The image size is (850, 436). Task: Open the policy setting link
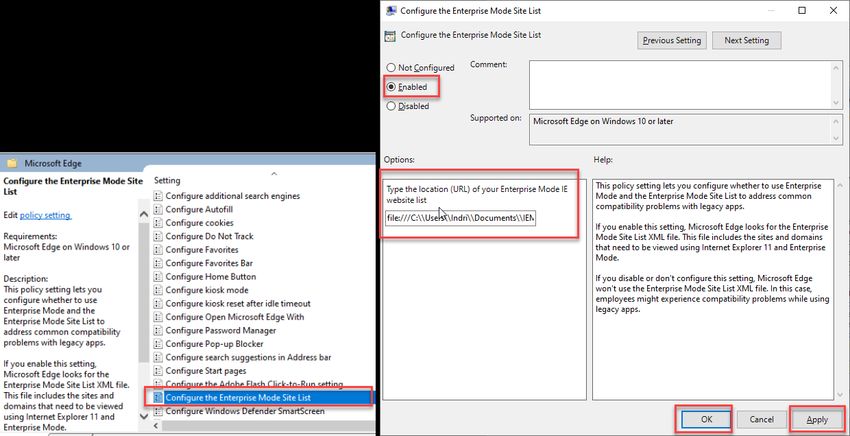(45, 215)
